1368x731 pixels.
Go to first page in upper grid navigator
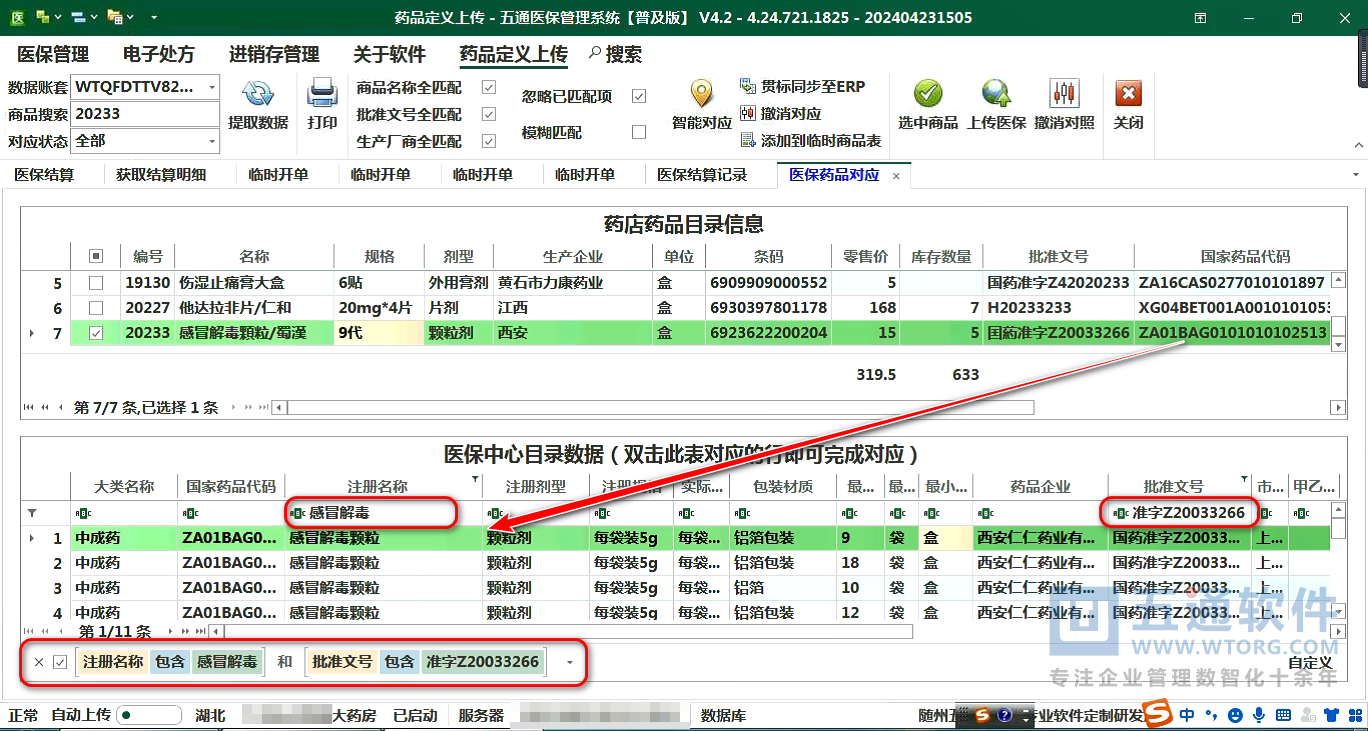(29, 407)
